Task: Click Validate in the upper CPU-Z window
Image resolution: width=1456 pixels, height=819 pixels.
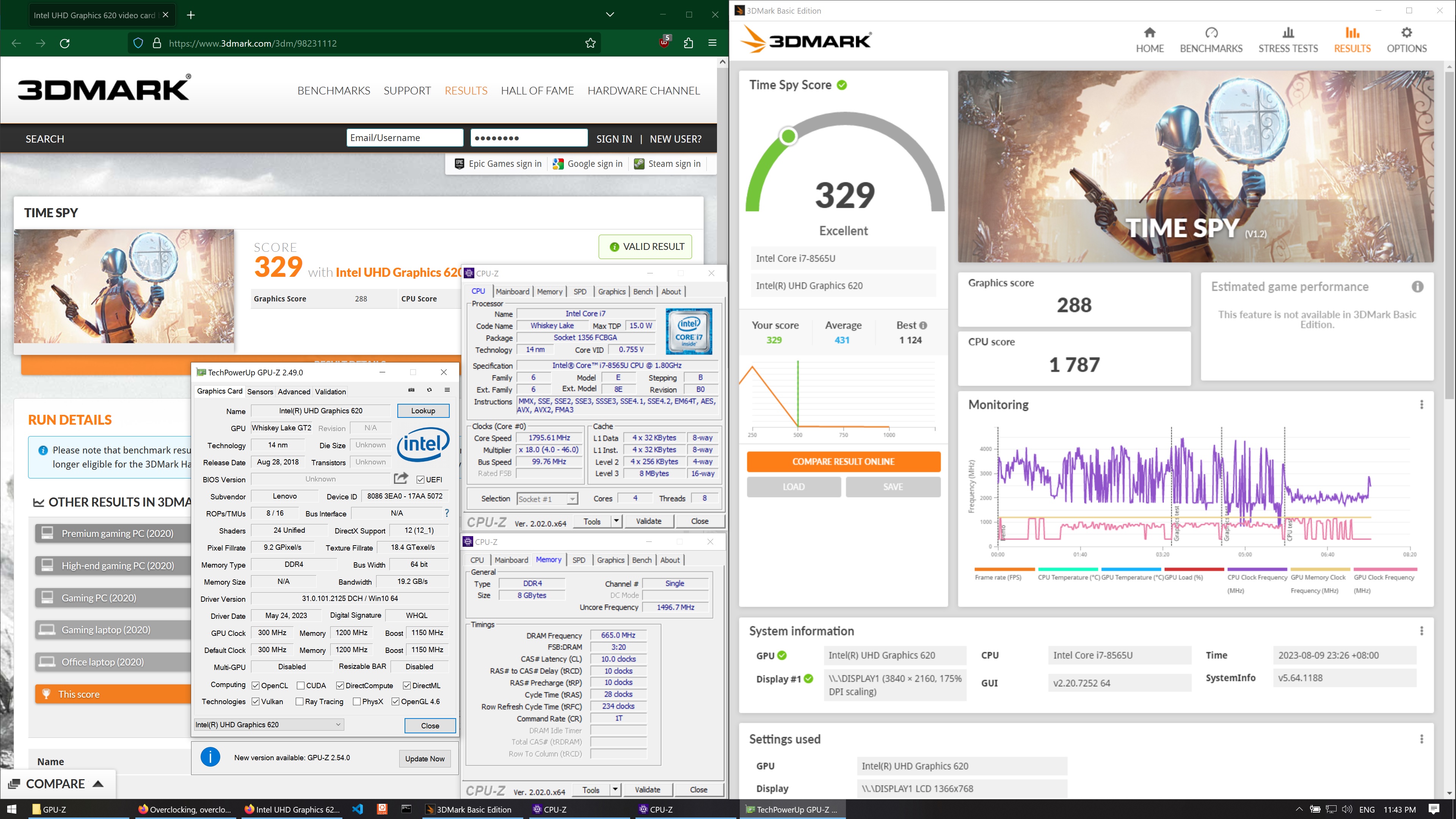Action: 648,521
